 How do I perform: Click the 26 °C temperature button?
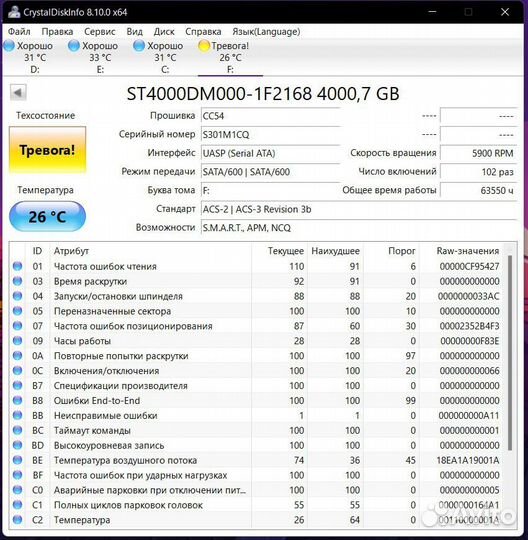48,217
